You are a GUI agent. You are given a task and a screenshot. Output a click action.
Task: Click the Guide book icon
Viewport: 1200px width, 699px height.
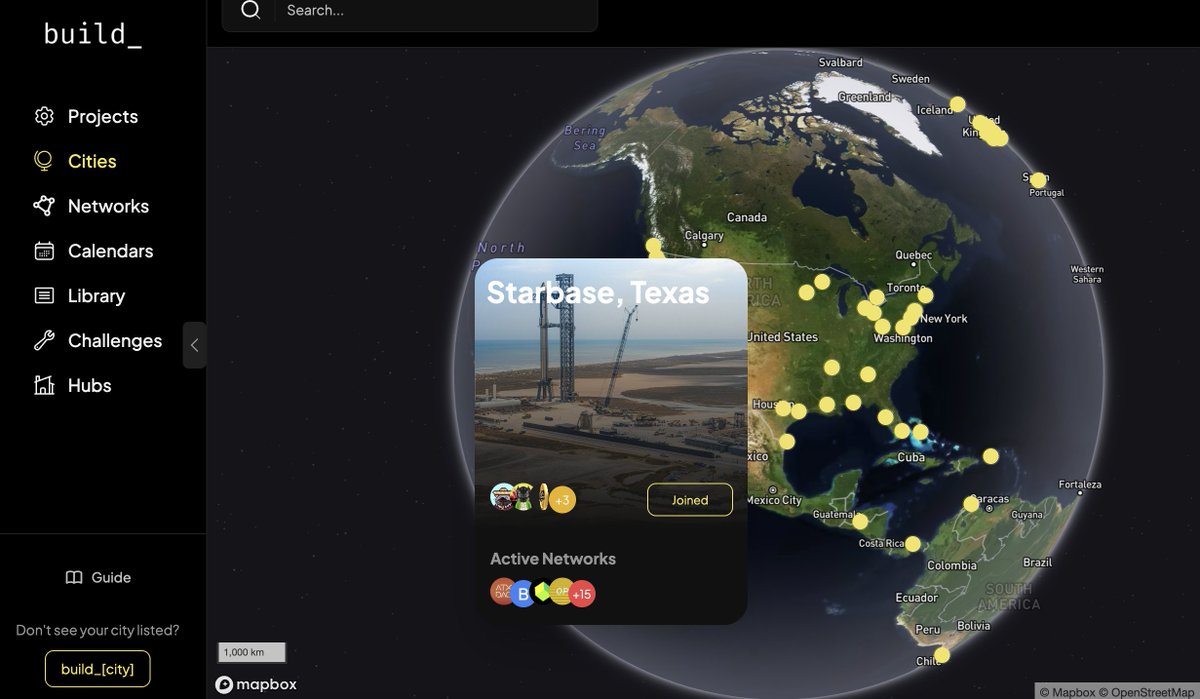(x=74, y=577)
